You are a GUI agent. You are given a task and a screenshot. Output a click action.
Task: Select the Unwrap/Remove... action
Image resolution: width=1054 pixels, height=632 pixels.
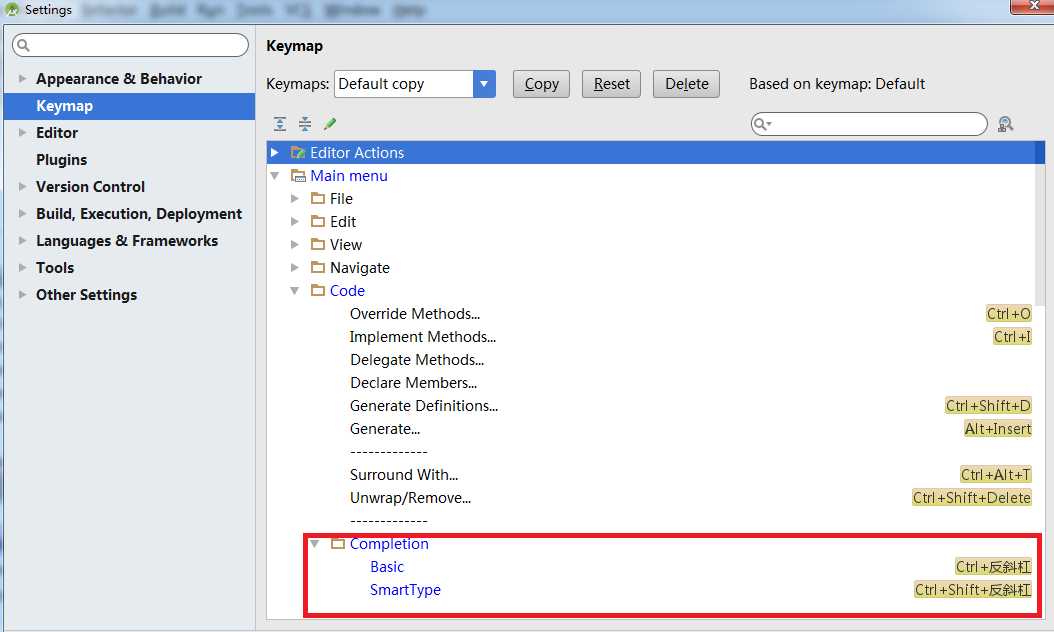[410, 498]
